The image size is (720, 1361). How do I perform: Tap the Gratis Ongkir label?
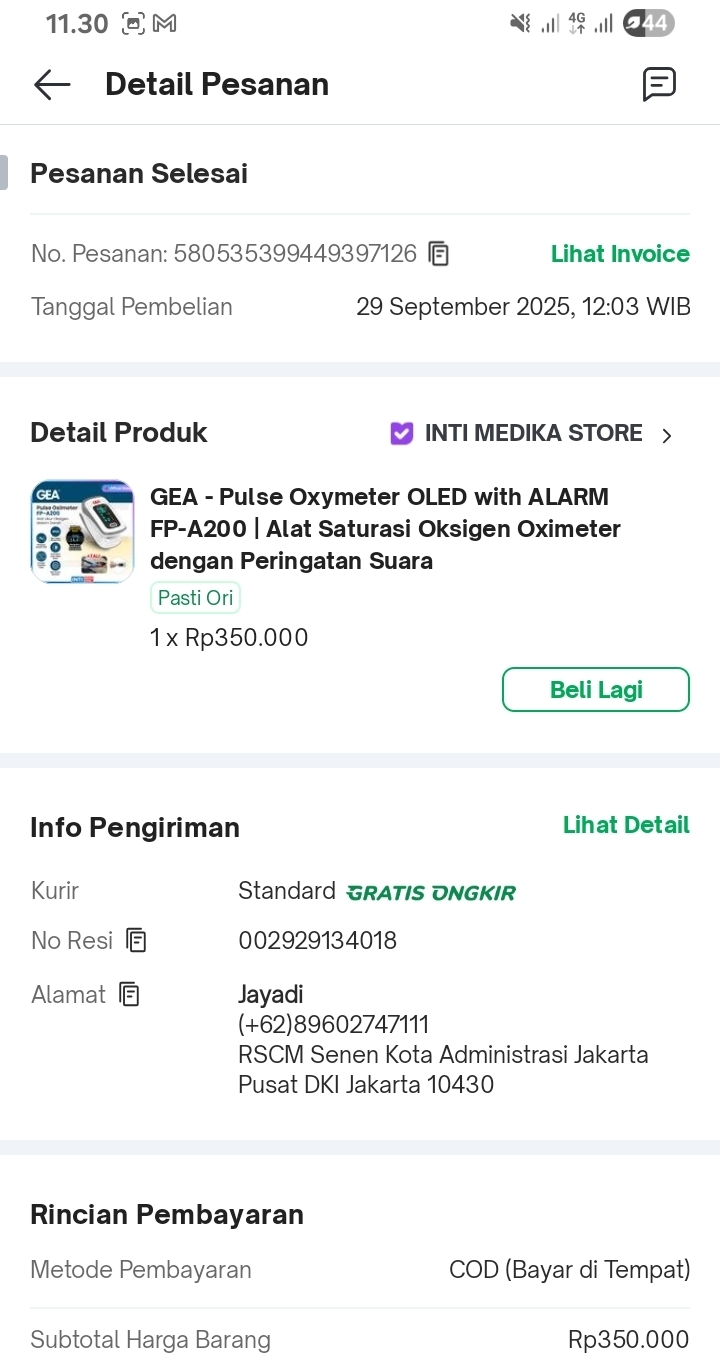tap(431, 892)
